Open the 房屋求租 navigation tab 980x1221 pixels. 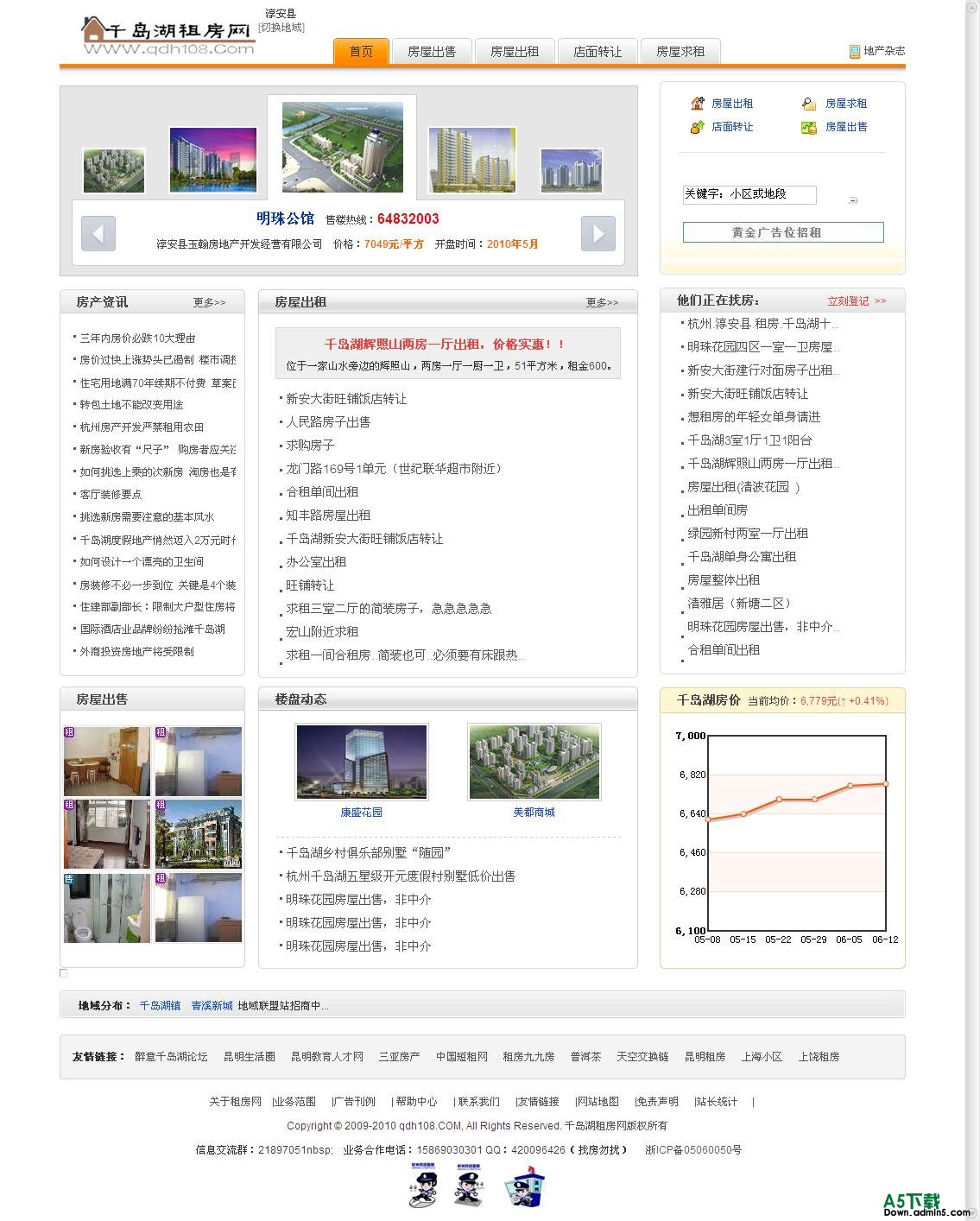click(x=680, y=52)
